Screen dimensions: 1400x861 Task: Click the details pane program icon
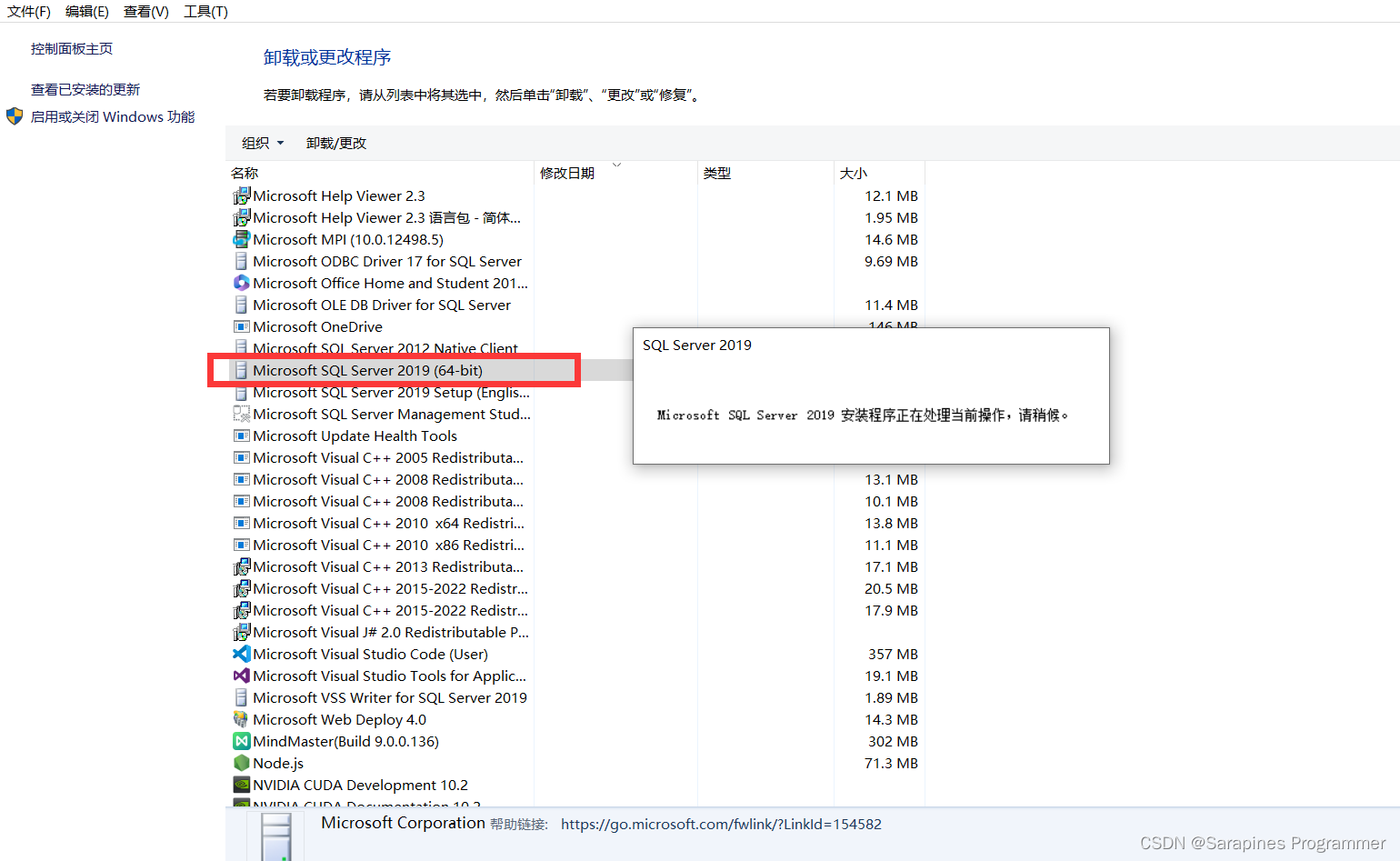pyautogui.click(x=276, y=836)
